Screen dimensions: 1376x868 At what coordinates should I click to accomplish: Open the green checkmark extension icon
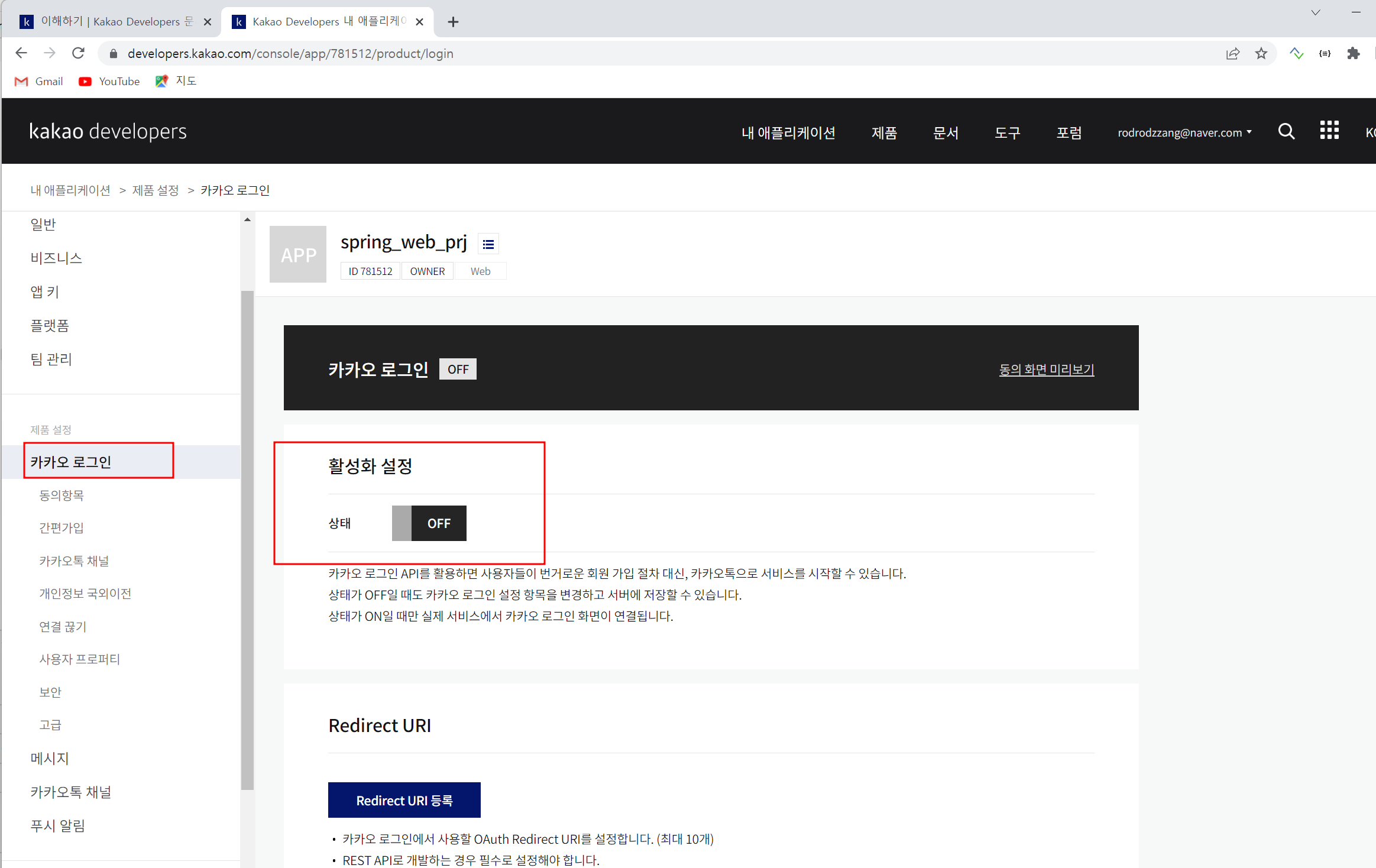tap(1297, 54)
